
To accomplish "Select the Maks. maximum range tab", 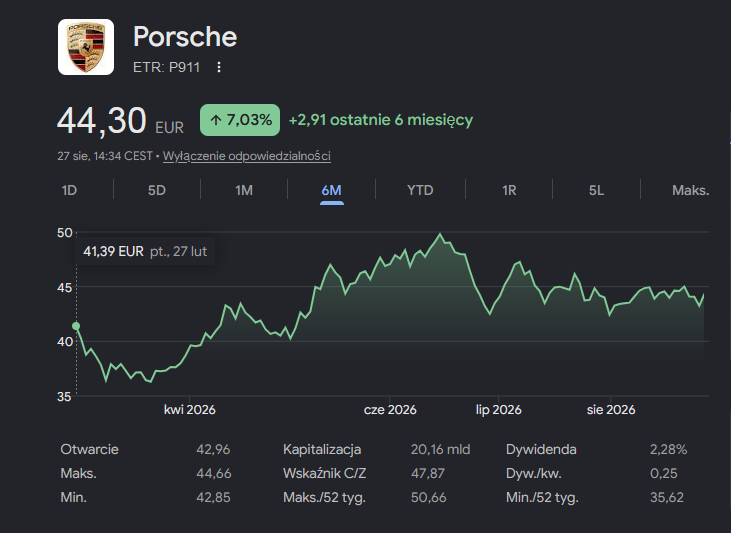I will coord(690,190).
